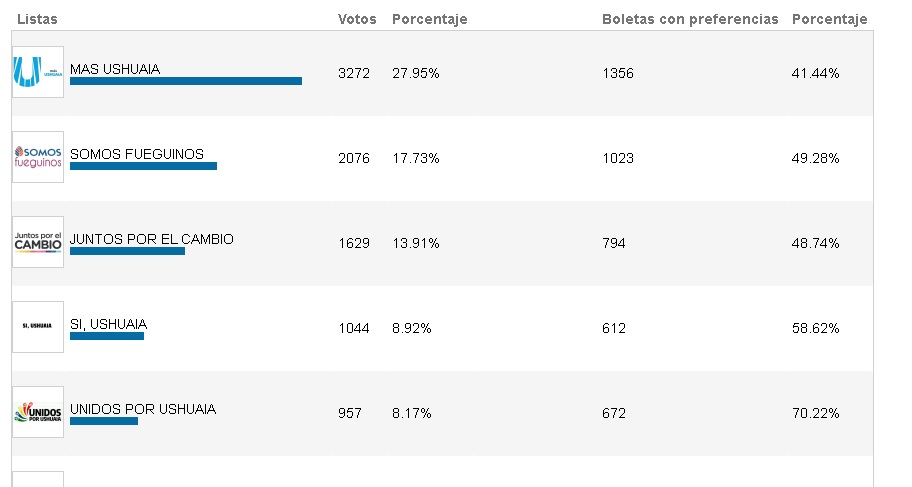Click the 70.22% preference percentage
The image size is (912, 487).
tap(815, 413)
